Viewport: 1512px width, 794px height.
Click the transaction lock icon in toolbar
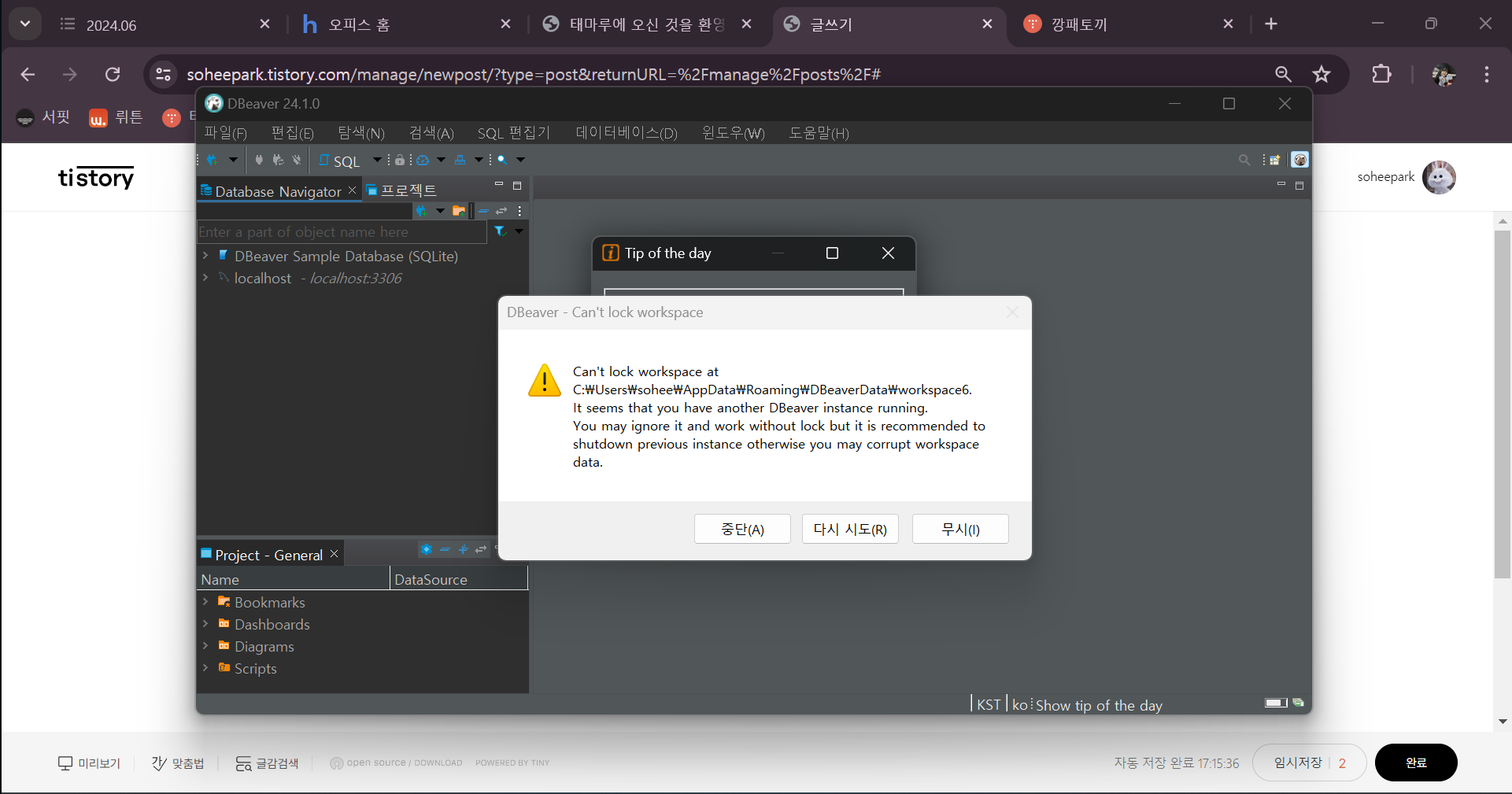pos(400,160)
